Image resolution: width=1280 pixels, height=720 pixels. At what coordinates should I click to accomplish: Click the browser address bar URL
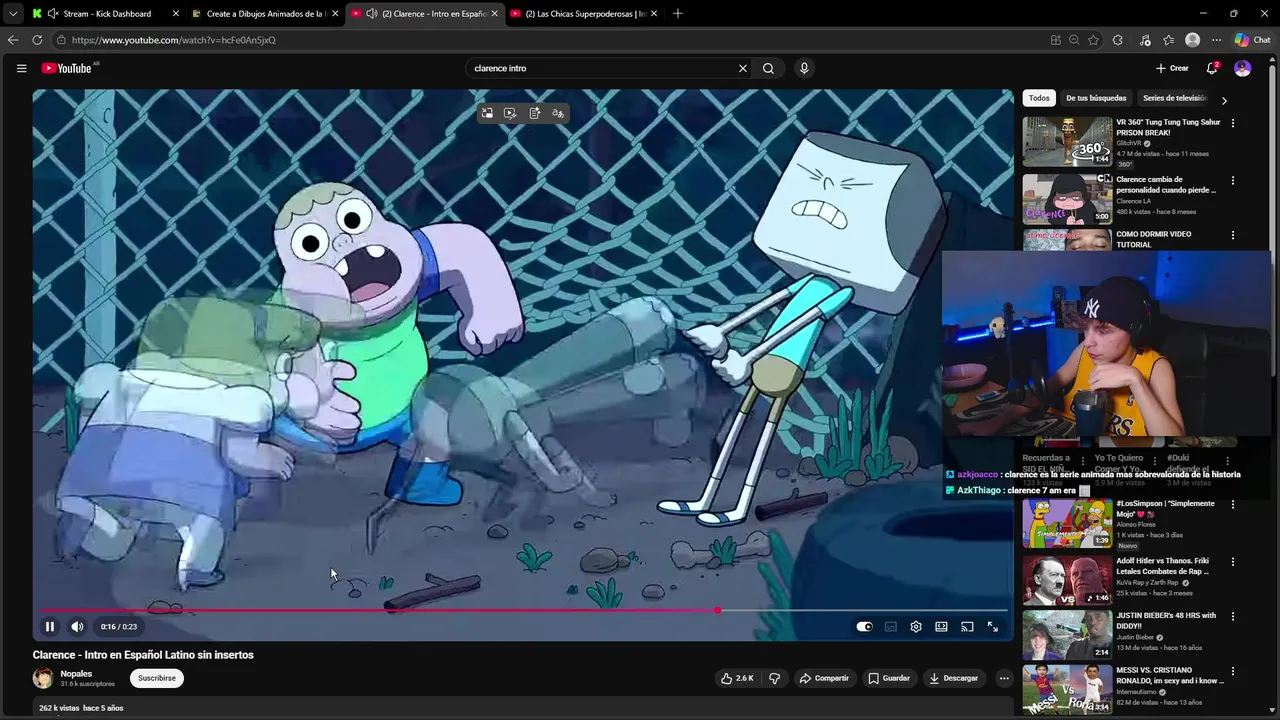[173, 40]
